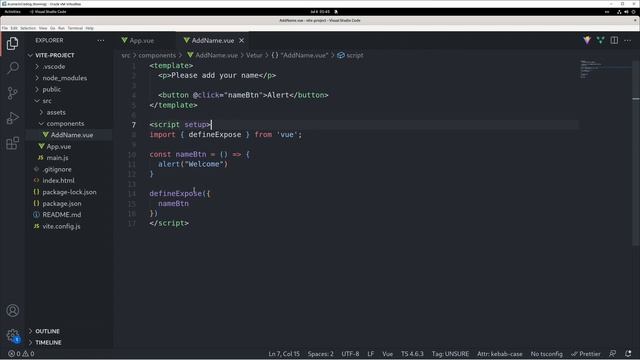Open the Terminal menu

tap(75, 28)
